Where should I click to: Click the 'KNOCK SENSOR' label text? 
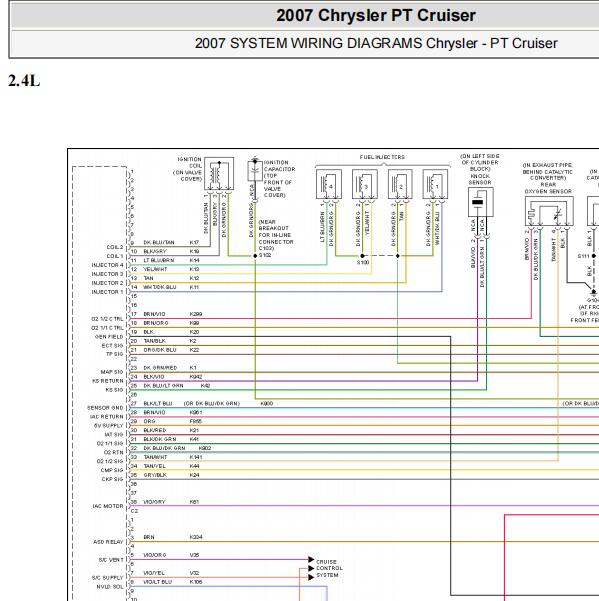pos(480,179)
